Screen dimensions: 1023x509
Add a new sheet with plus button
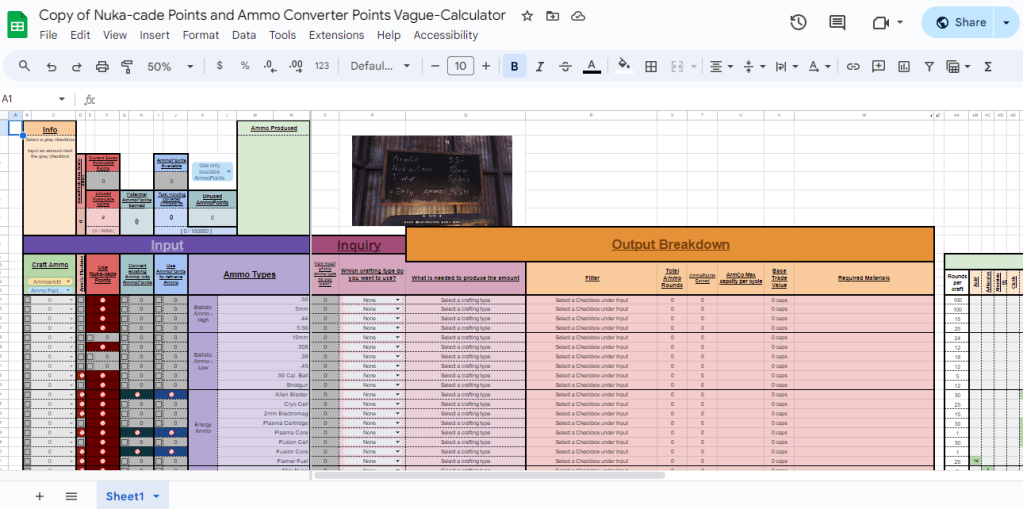click(40, 496)
